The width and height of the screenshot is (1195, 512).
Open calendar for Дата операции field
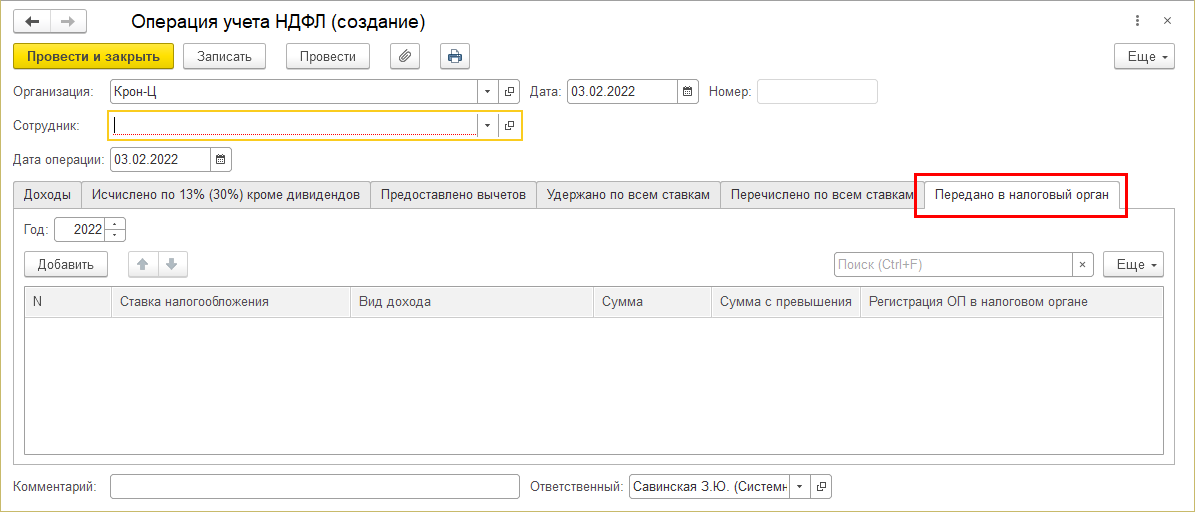(x=221, y=159)
